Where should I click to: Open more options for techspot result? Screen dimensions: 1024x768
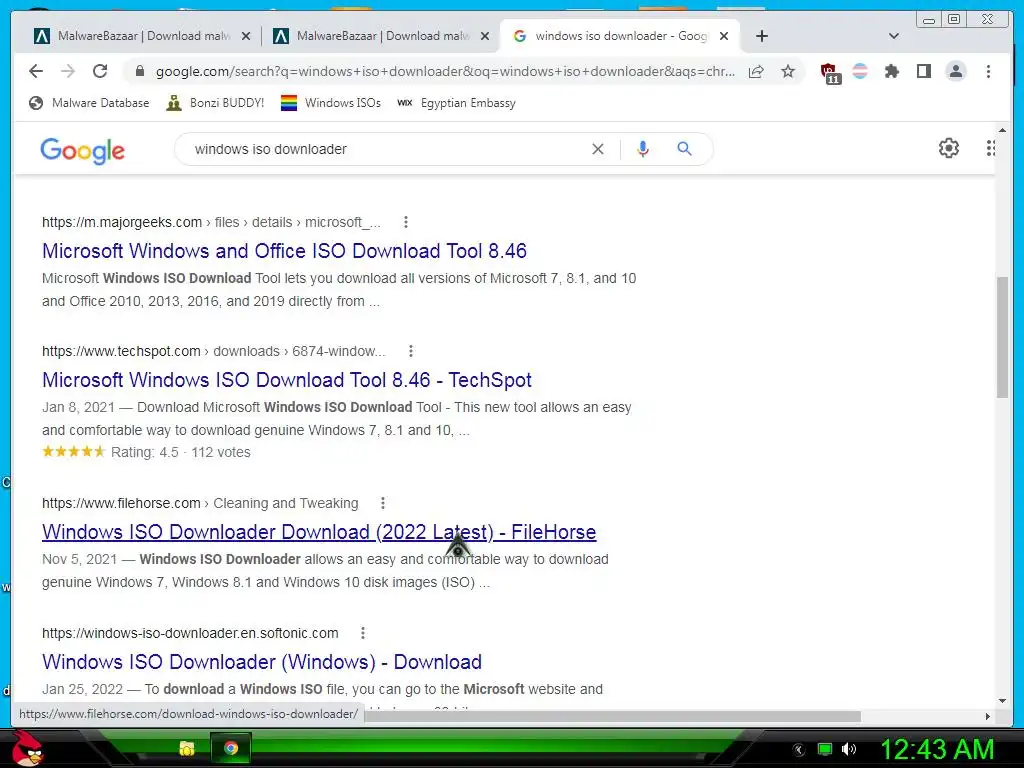pyautogui.click(x=411, y=351)
